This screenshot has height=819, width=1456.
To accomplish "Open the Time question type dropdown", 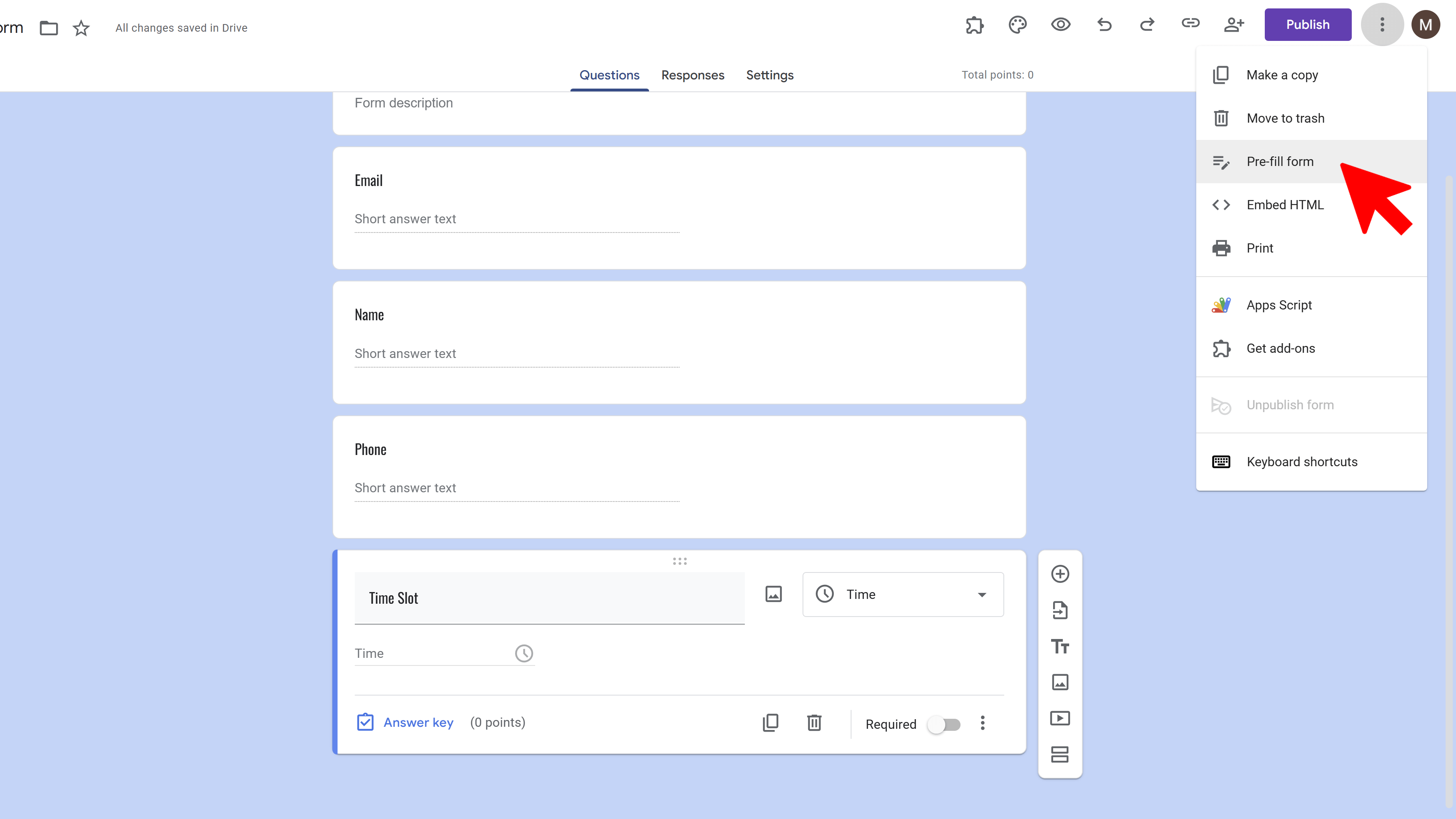I will 903,594.
